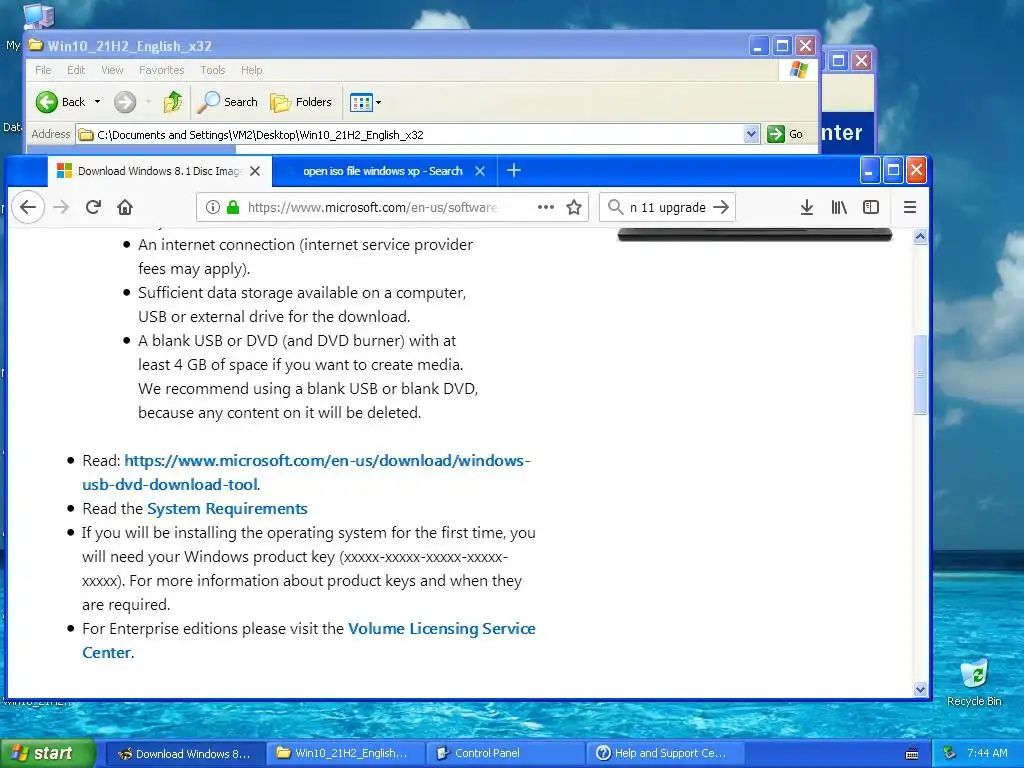Click the page scrollbar up arrow

920,236
